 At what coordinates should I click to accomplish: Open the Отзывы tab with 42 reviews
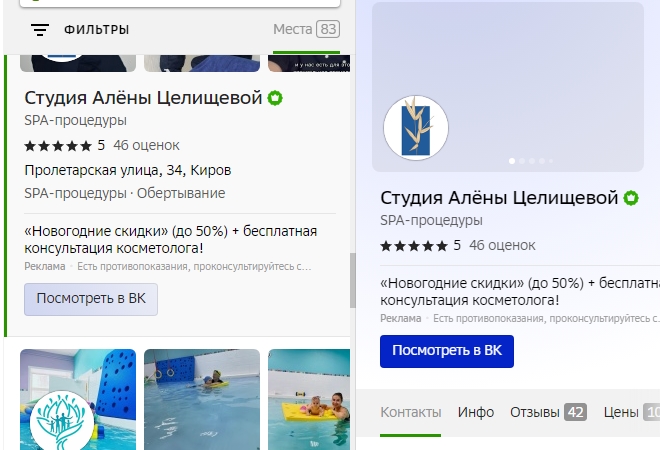pos(547,412)
